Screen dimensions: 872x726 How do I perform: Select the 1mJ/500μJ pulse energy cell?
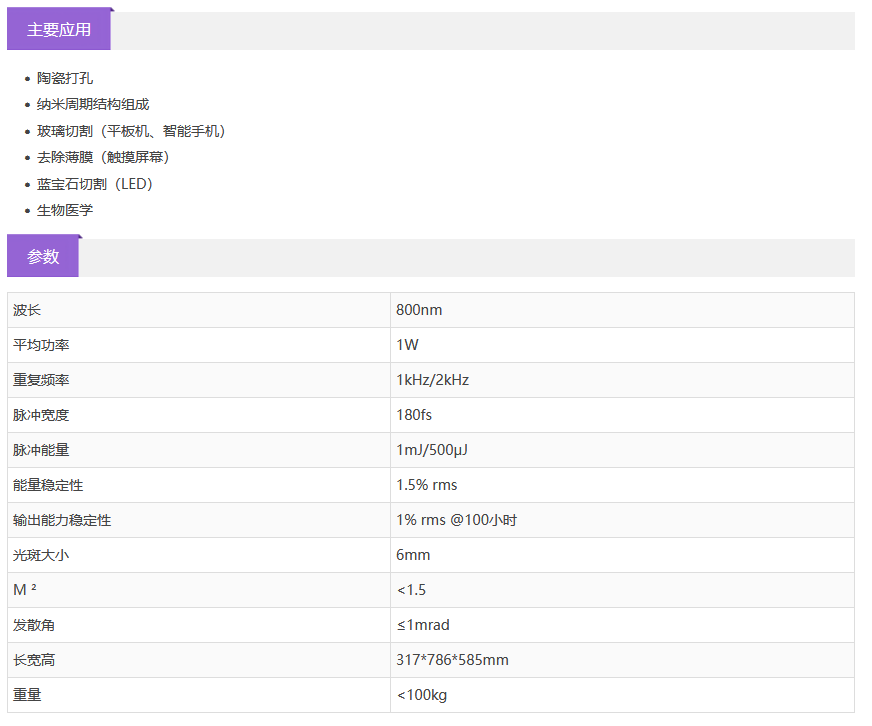click(432, 450)
